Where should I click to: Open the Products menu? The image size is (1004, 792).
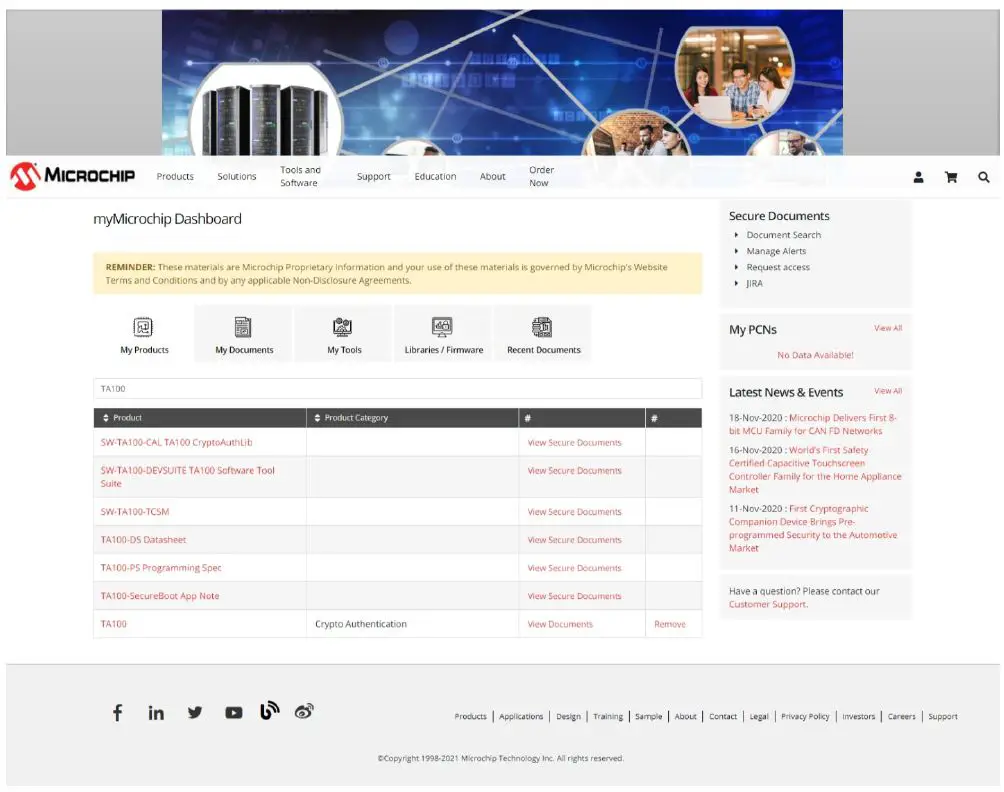175,176
